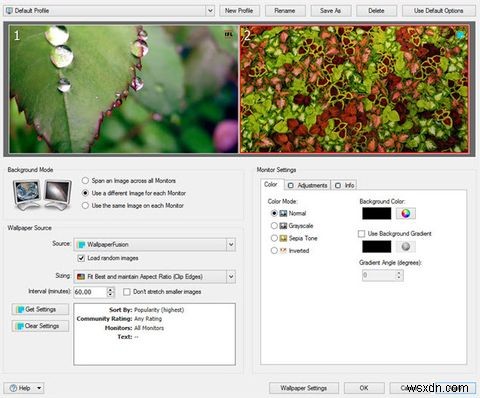480x398 pixels.
Task: Click the Rename button
Action: click(x=285, y=11)
